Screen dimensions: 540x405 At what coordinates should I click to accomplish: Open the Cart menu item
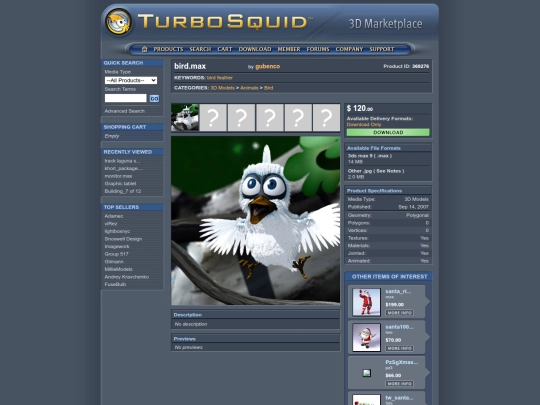(225, 49)
